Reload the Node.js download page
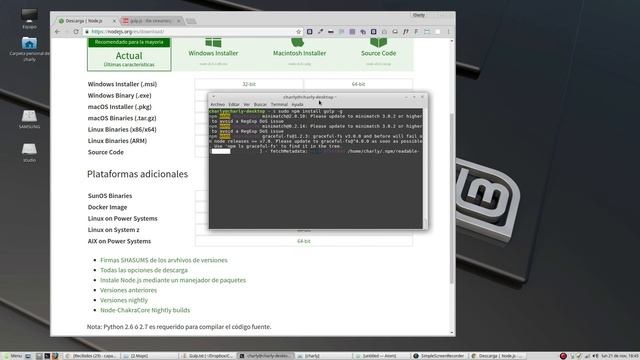This screenshot has height=360, width=640. coord(76,31)
